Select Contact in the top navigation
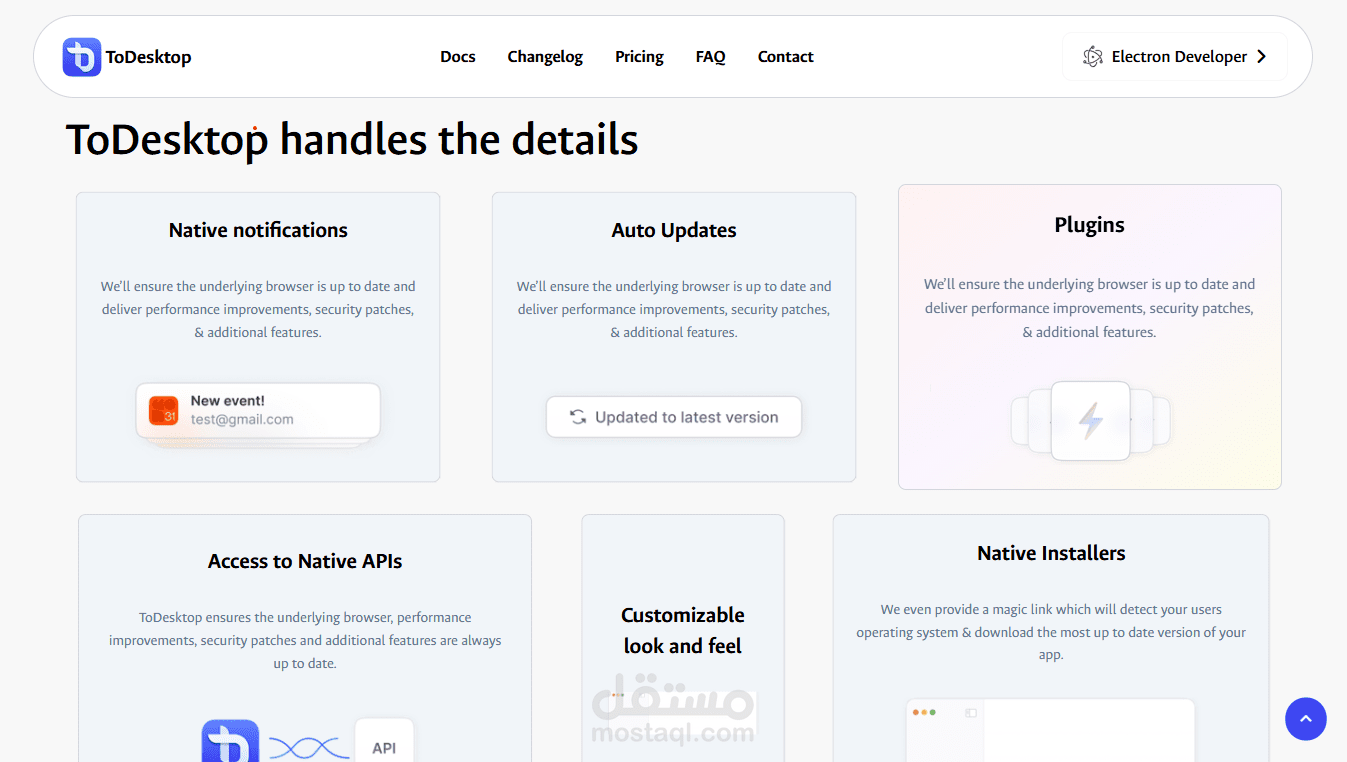Viewport: 1347px width, 762px height. (x=786, y=57)
